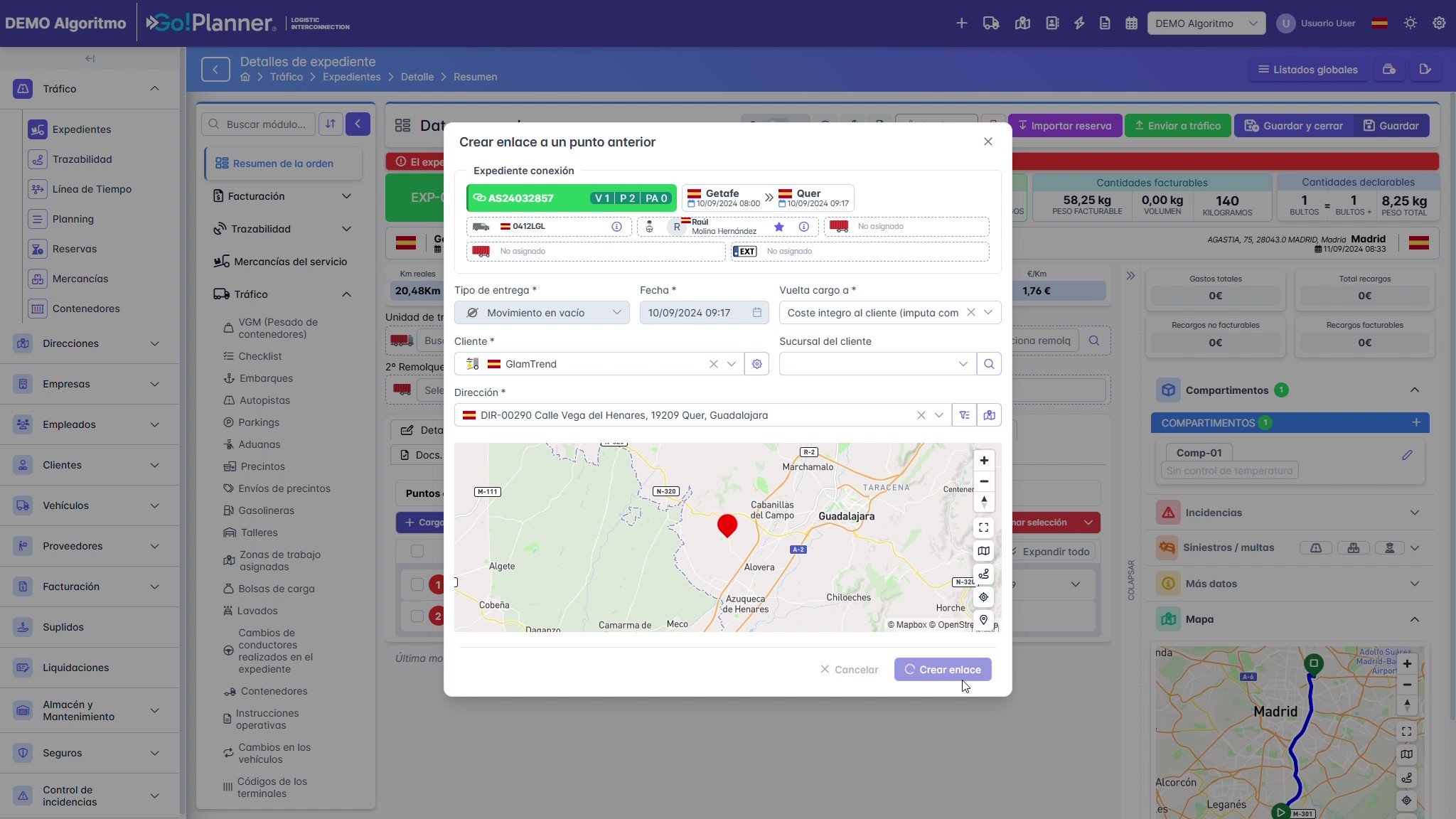Open Dirección dropdown arrow

[x=939, y=415]
